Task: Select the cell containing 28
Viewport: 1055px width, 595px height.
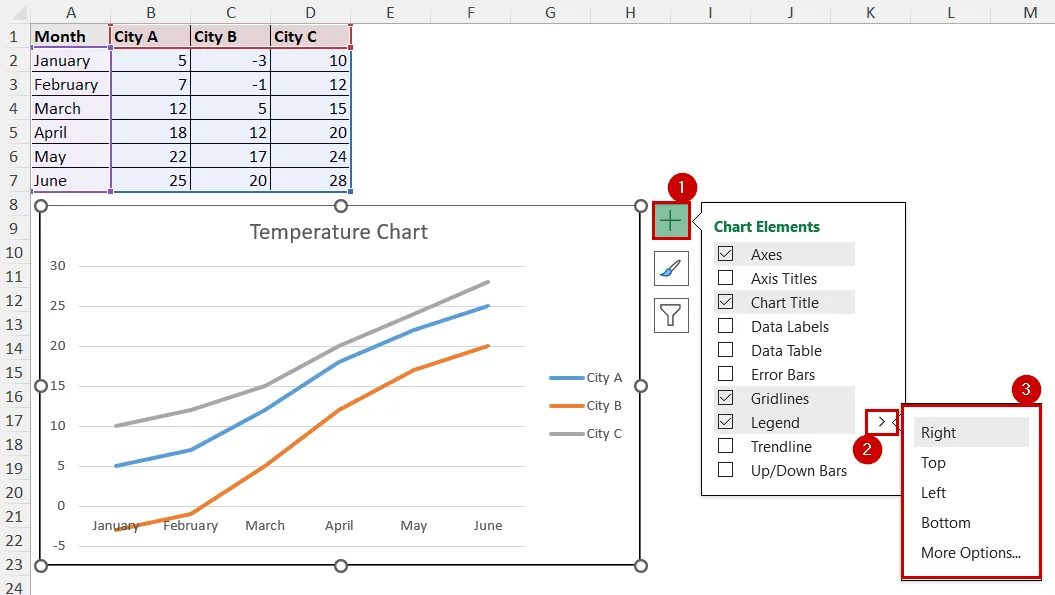Action: 310,180
